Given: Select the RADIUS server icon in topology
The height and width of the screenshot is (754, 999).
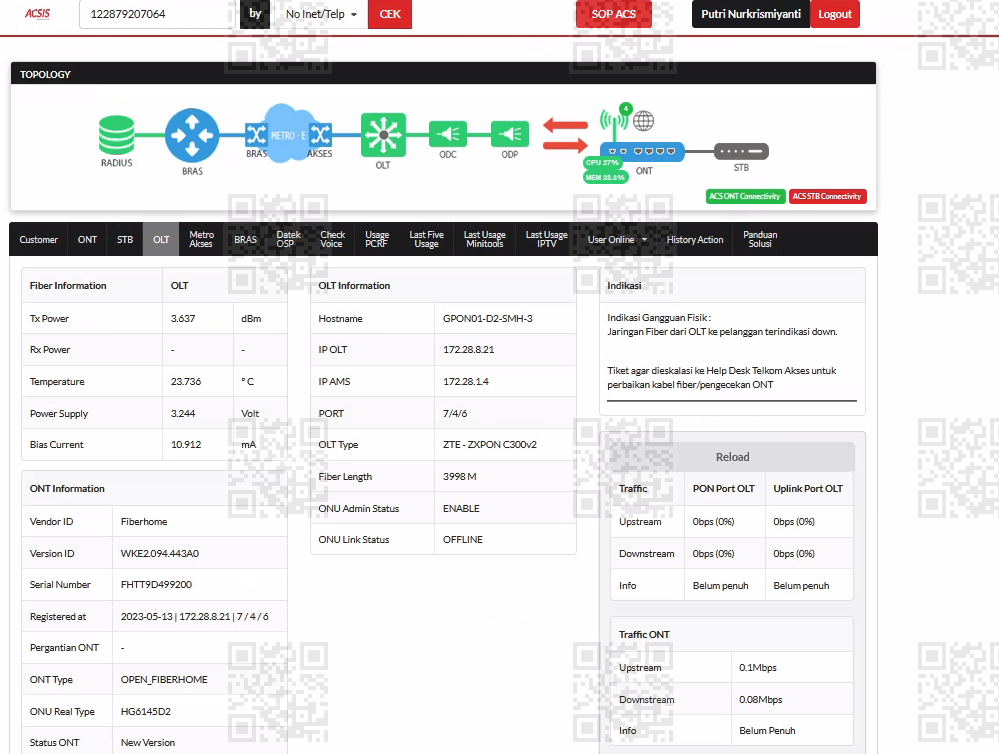Looking at the screenshot, I should (x=117, y=134).
